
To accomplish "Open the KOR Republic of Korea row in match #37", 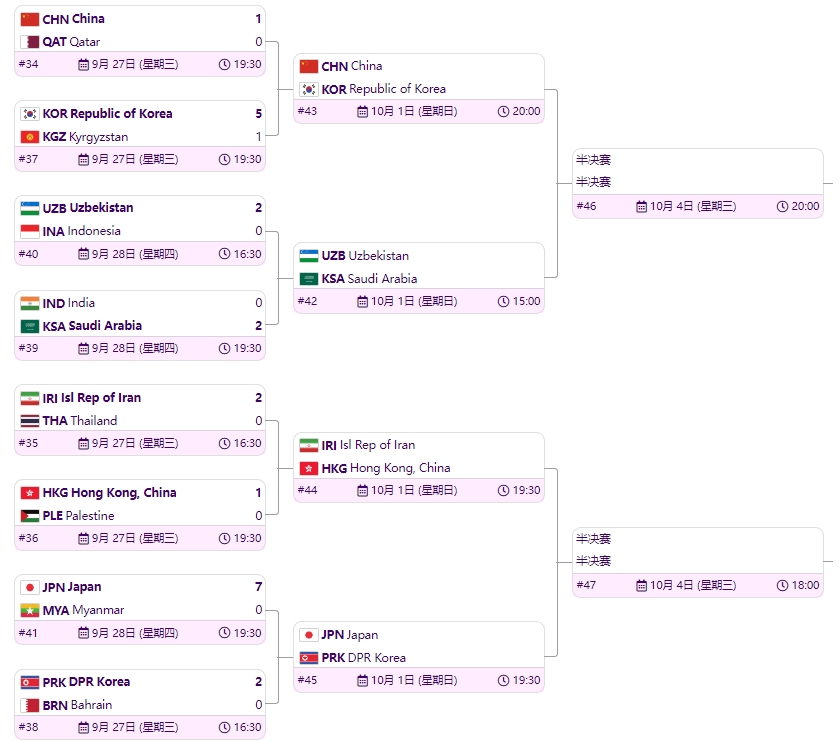I will pyautogui.click(x=140, y=114).
